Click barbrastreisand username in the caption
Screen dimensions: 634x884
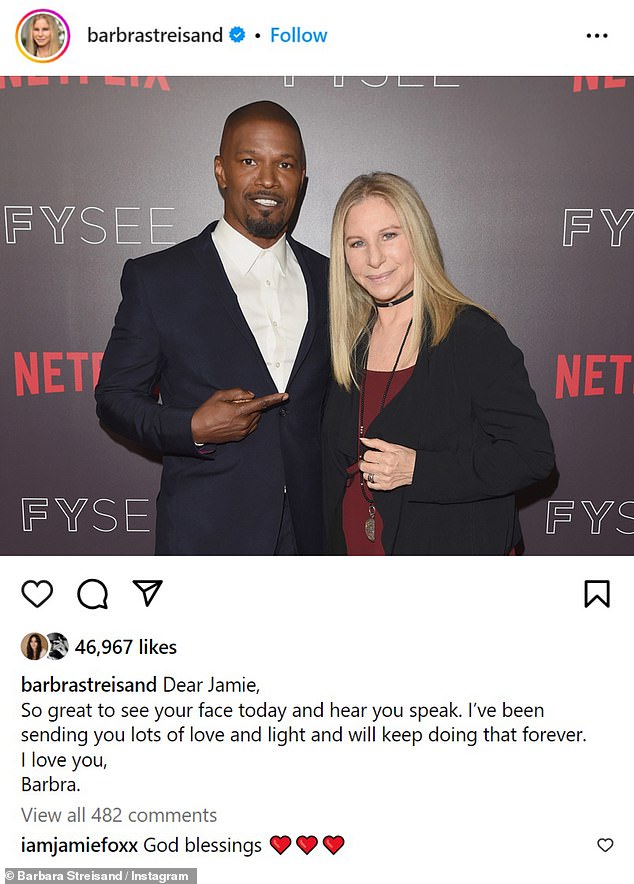coord(89,684)
